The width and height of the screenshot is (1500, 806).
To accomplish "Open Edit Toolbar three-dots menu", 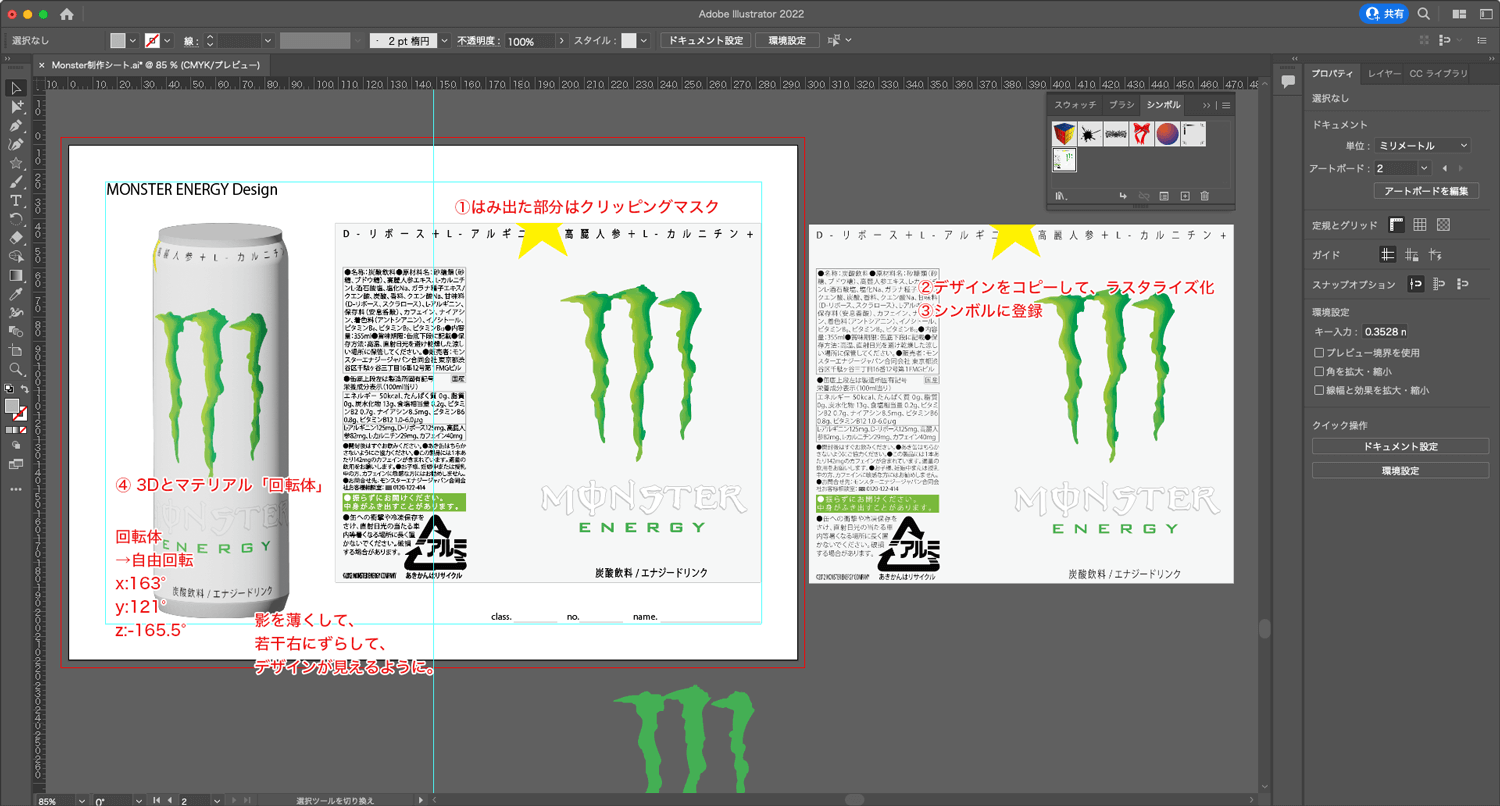I will coord(16,489).
